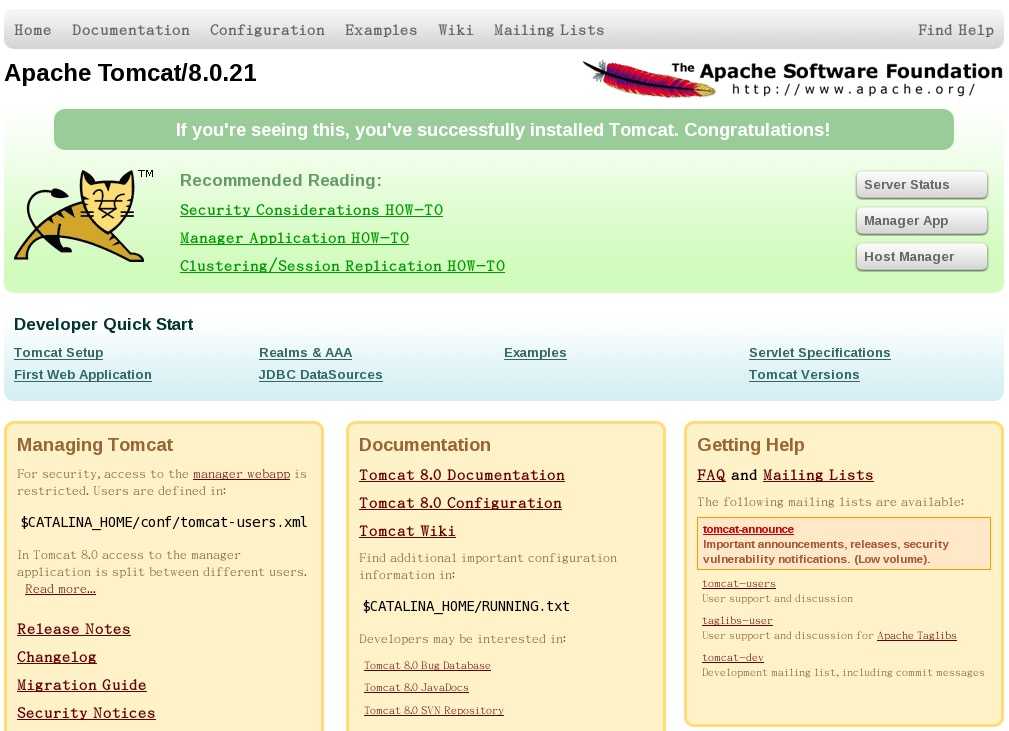Click the green Congratulations banner text
1009x731 pixels.
point(503,130)
